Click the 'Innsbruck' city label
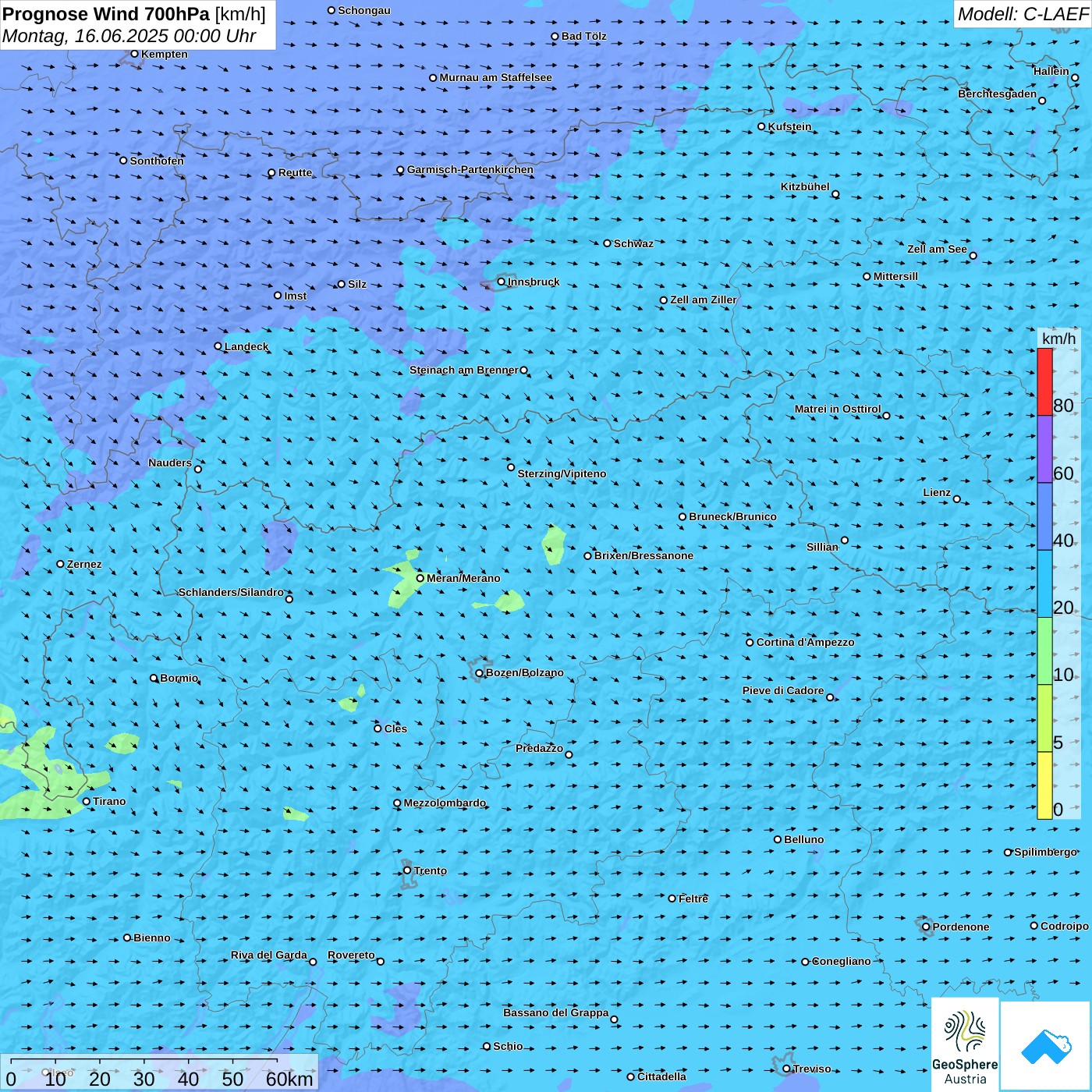This screenshot has width=1092, height=1092. coord(534,282)
